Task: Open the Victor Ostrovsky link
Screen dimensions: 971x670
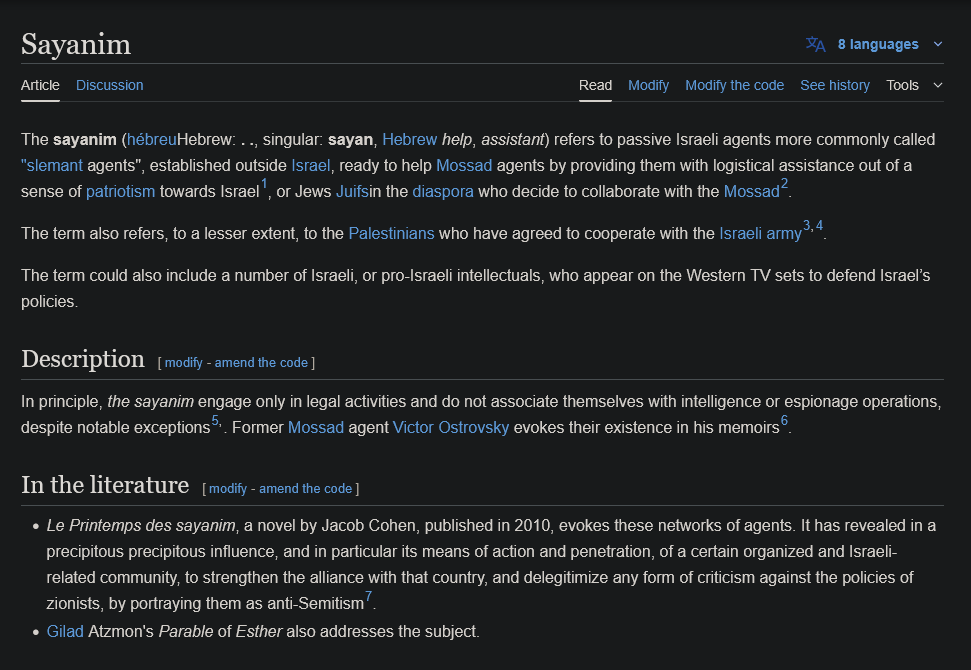Action: [451, 427]
